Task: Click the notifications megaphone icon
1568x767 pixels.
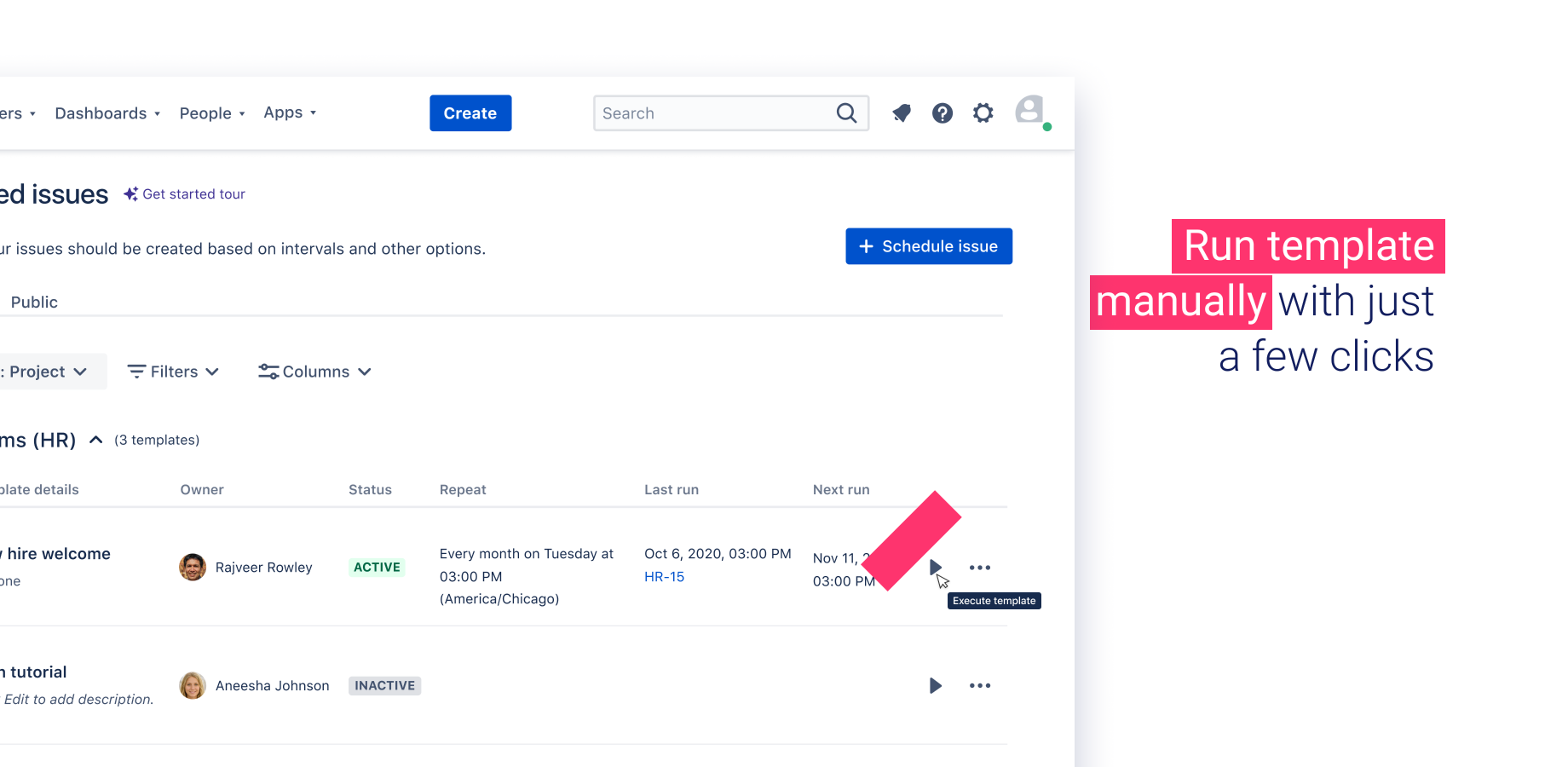Action: pyautogui.click(x=902, y=113)
